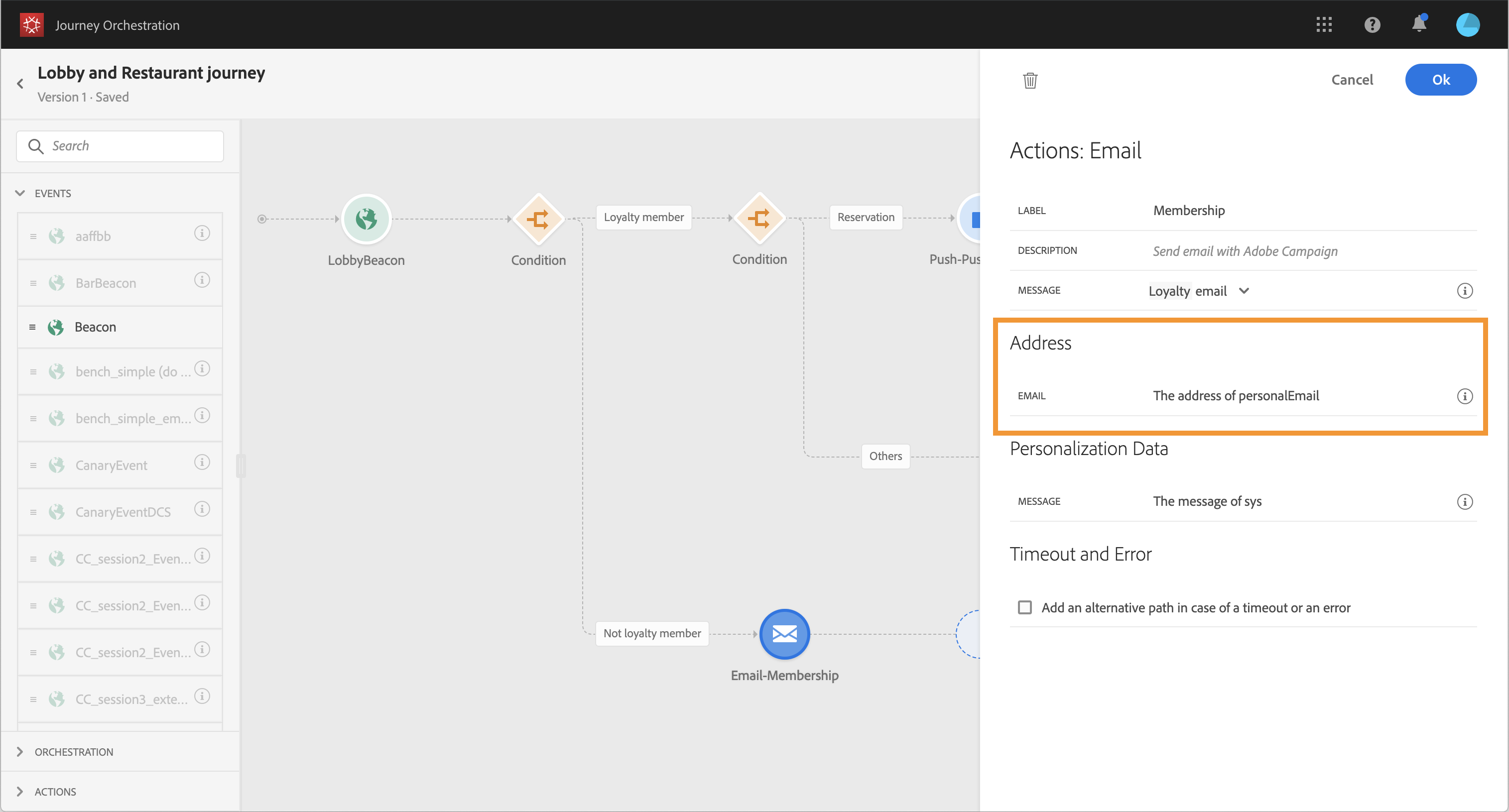The height and width of the screenshot is (812, 1509).
Task: Click the Not loyalty member path label
Action: click(x=651, y=633)
